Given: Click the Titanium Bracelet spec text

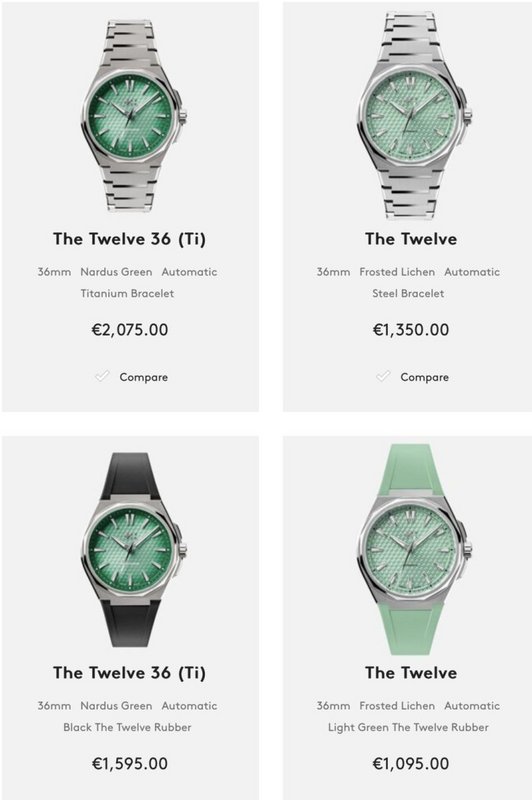Looking at the screenshot, I should point(127,293).
